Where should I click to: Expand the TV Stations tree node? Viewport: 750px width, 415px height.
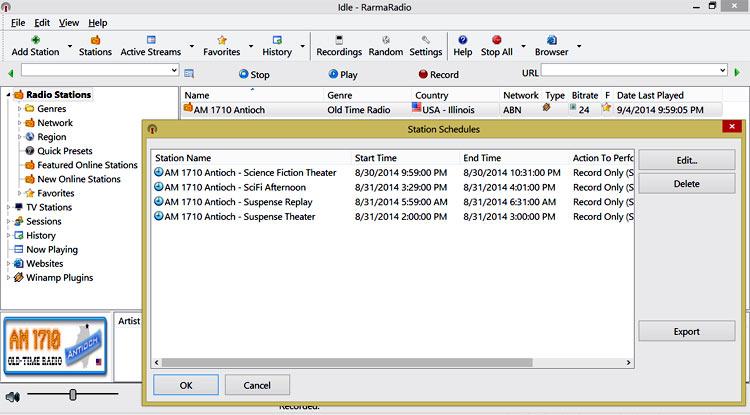pyautogui.click(x=8, y=207)
